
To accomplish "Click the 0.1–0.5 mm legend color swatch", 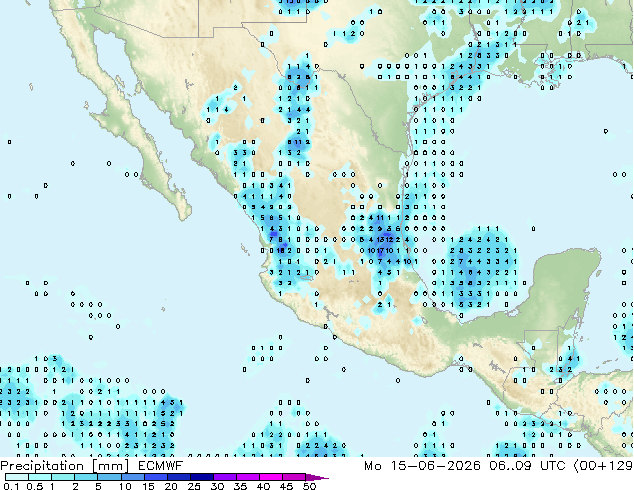I will coord(17,477).
